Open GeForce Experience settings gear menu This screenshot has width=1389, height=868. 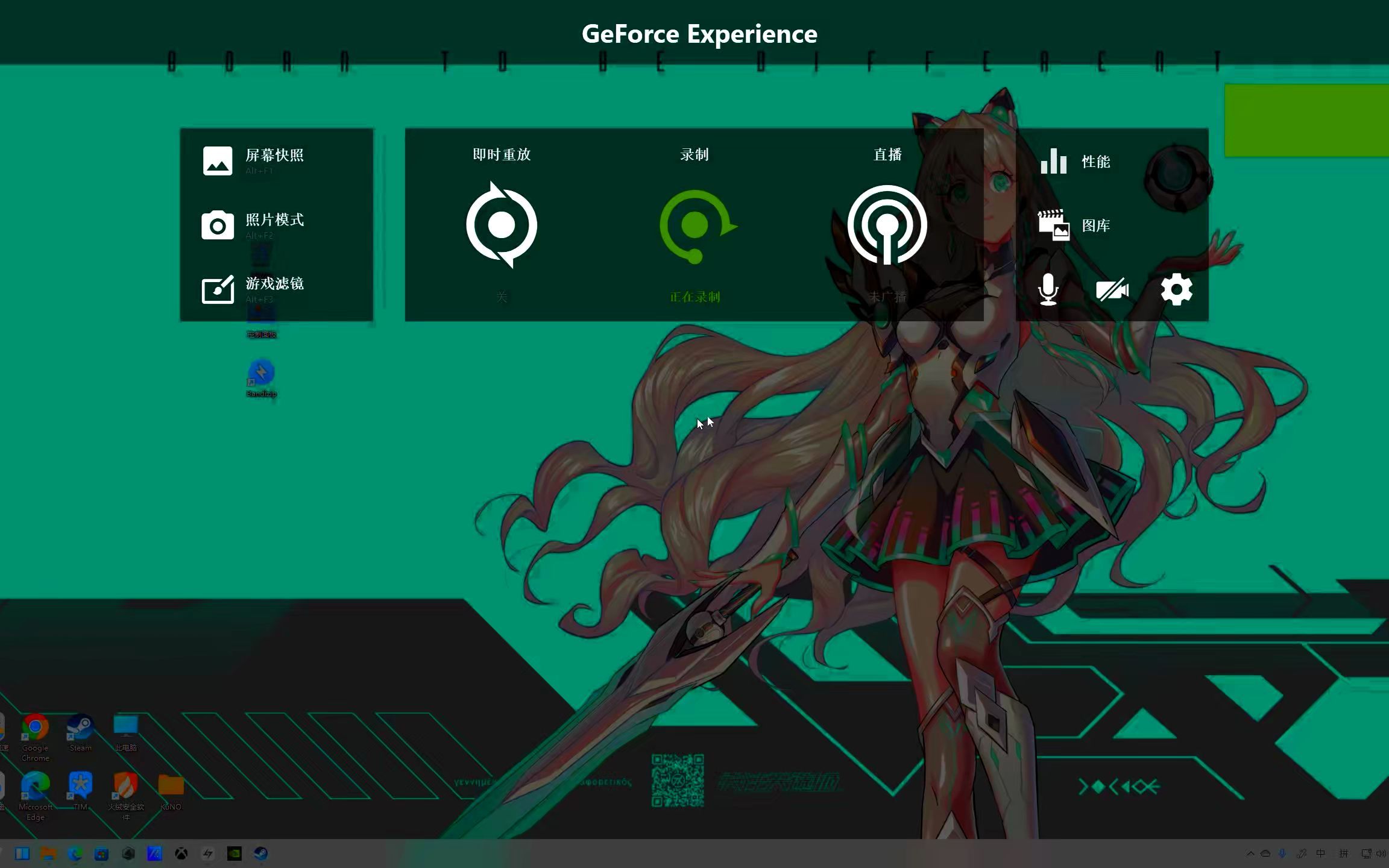(1176, 289)
